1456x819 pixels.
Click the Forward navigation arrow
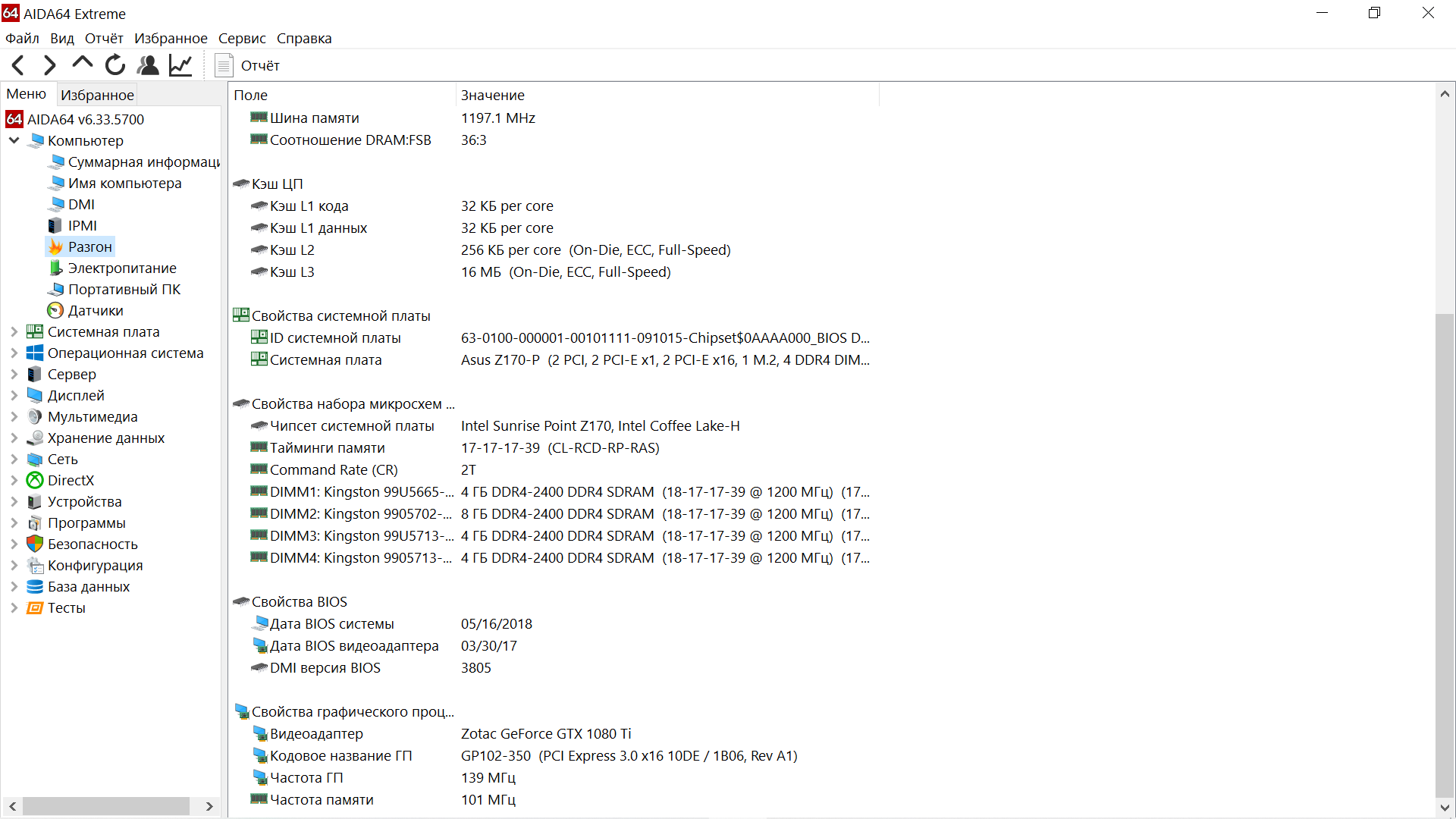pos(50,66)
